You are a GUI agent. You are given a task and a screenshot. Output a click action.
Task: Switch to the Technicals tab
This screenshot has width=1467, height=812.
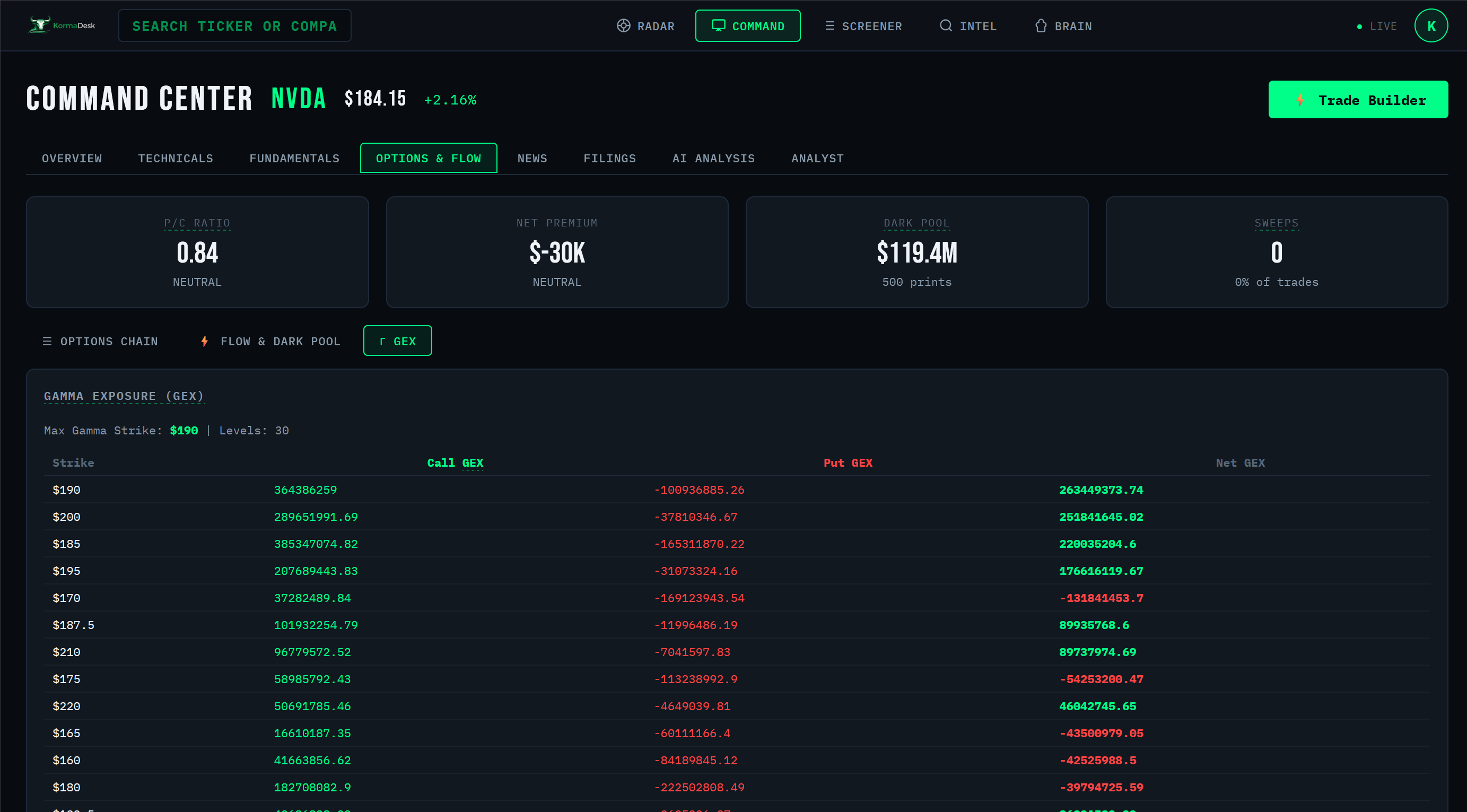coord(176,158)
